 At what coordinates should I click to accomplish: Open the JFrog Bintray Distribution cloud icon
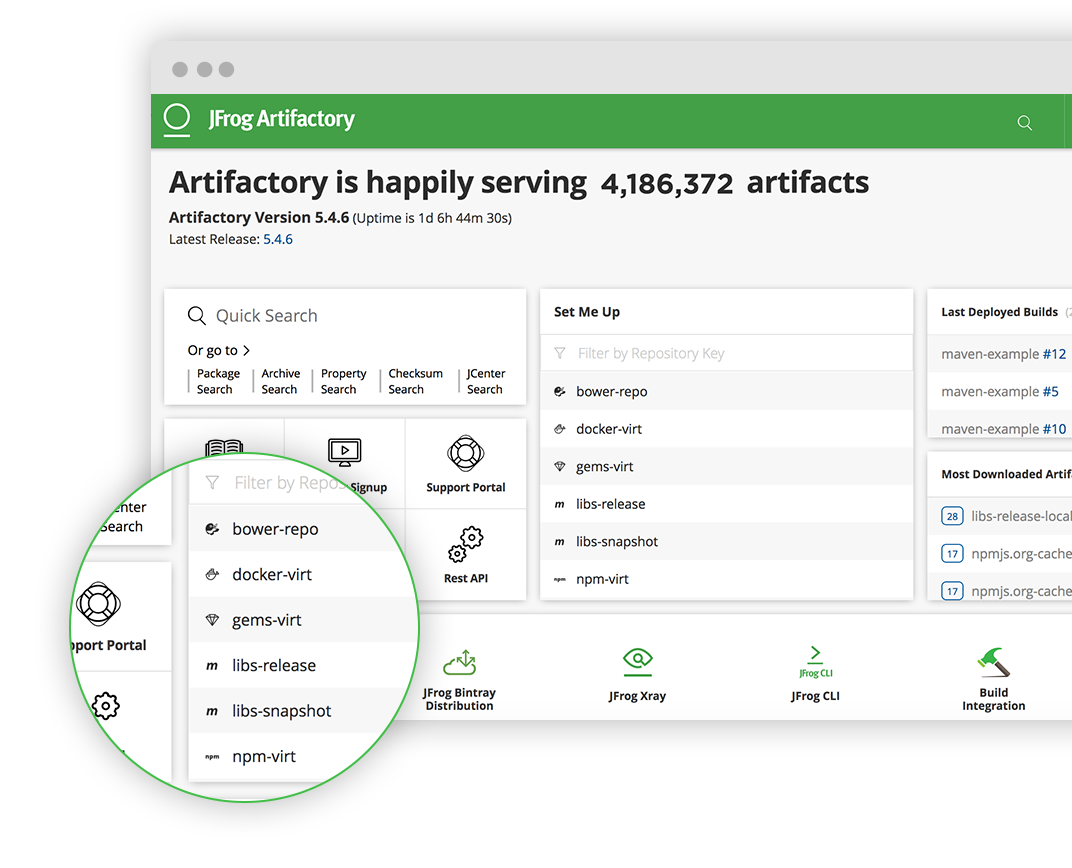tap(459, 662)
